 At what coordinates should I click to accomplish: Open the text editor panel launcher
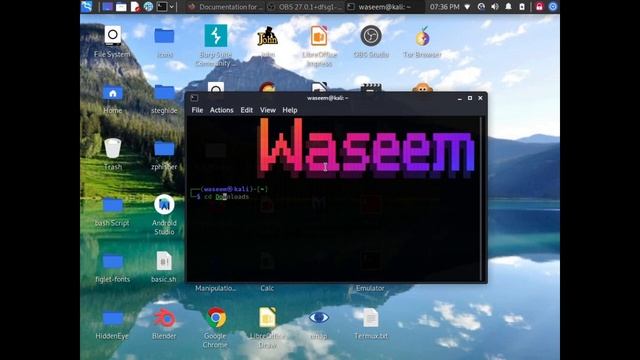tap(135, 7)
